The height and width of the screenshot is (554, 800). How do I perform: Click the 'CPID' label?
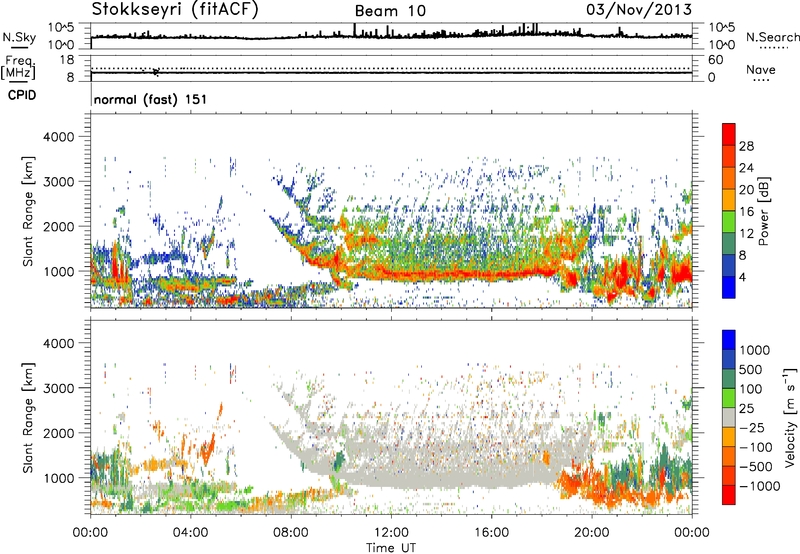click(22, 95)
